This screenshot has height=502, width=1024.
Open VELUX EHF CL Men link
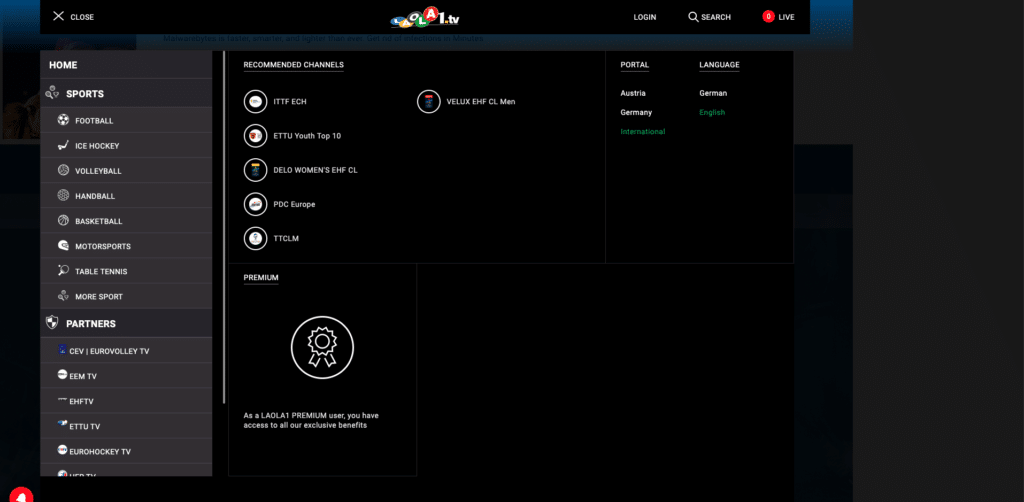coord(481,102)
